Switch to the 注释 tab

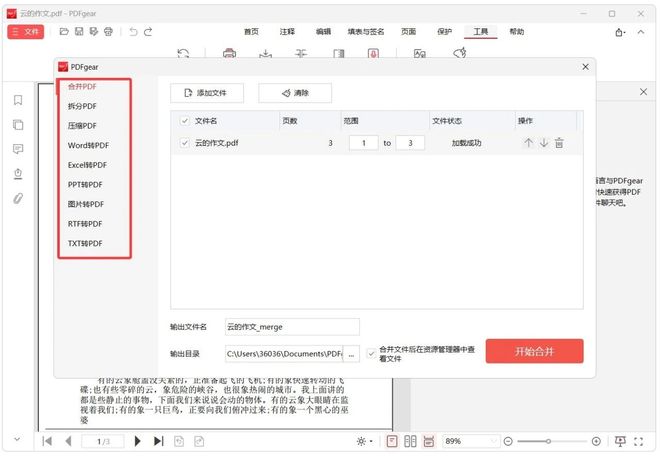coord(287,32)
